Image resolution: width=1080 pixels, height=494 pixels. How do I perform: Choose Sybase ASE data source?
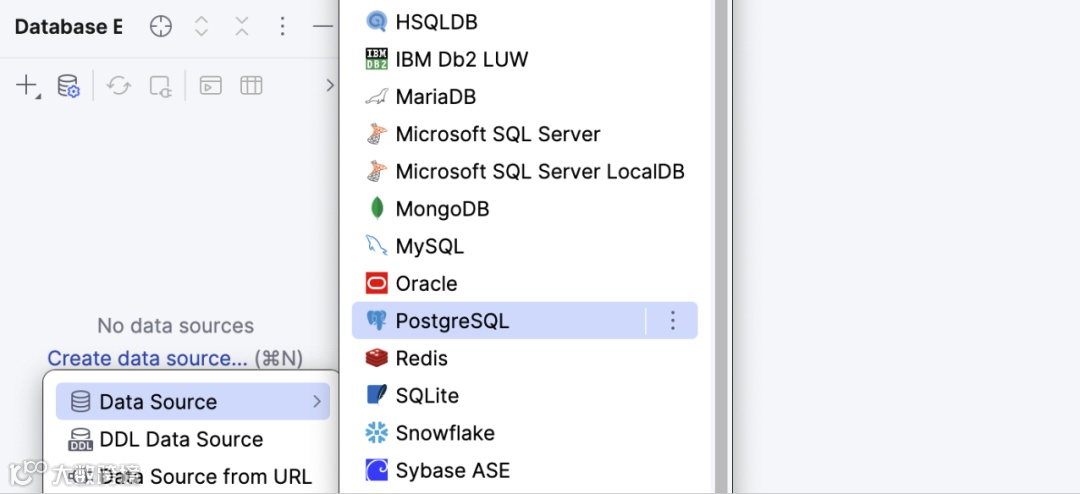point(525,470)
